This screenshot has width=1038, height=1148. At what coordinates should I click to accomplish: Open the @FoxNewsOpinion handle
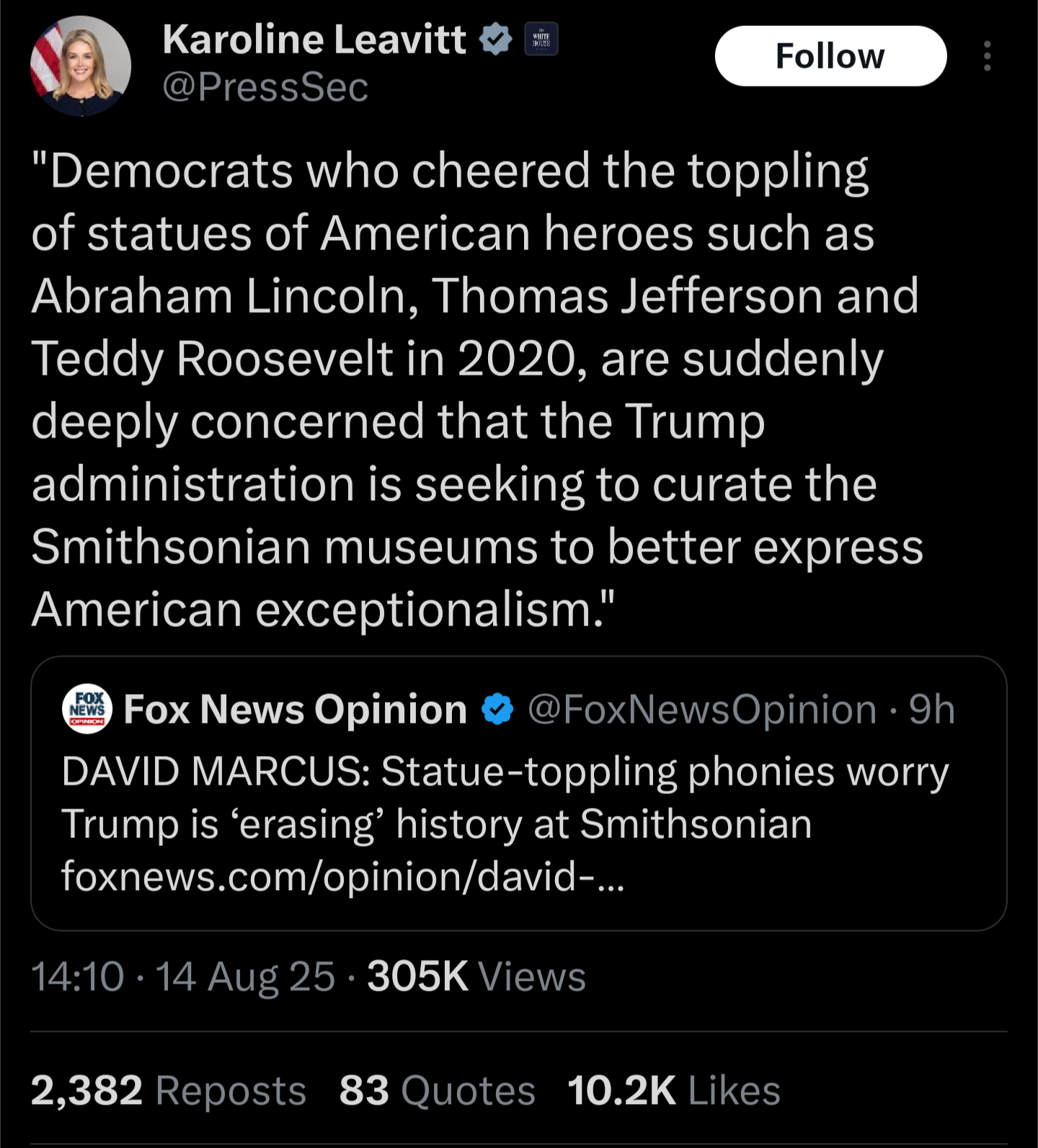click(702, 710)
